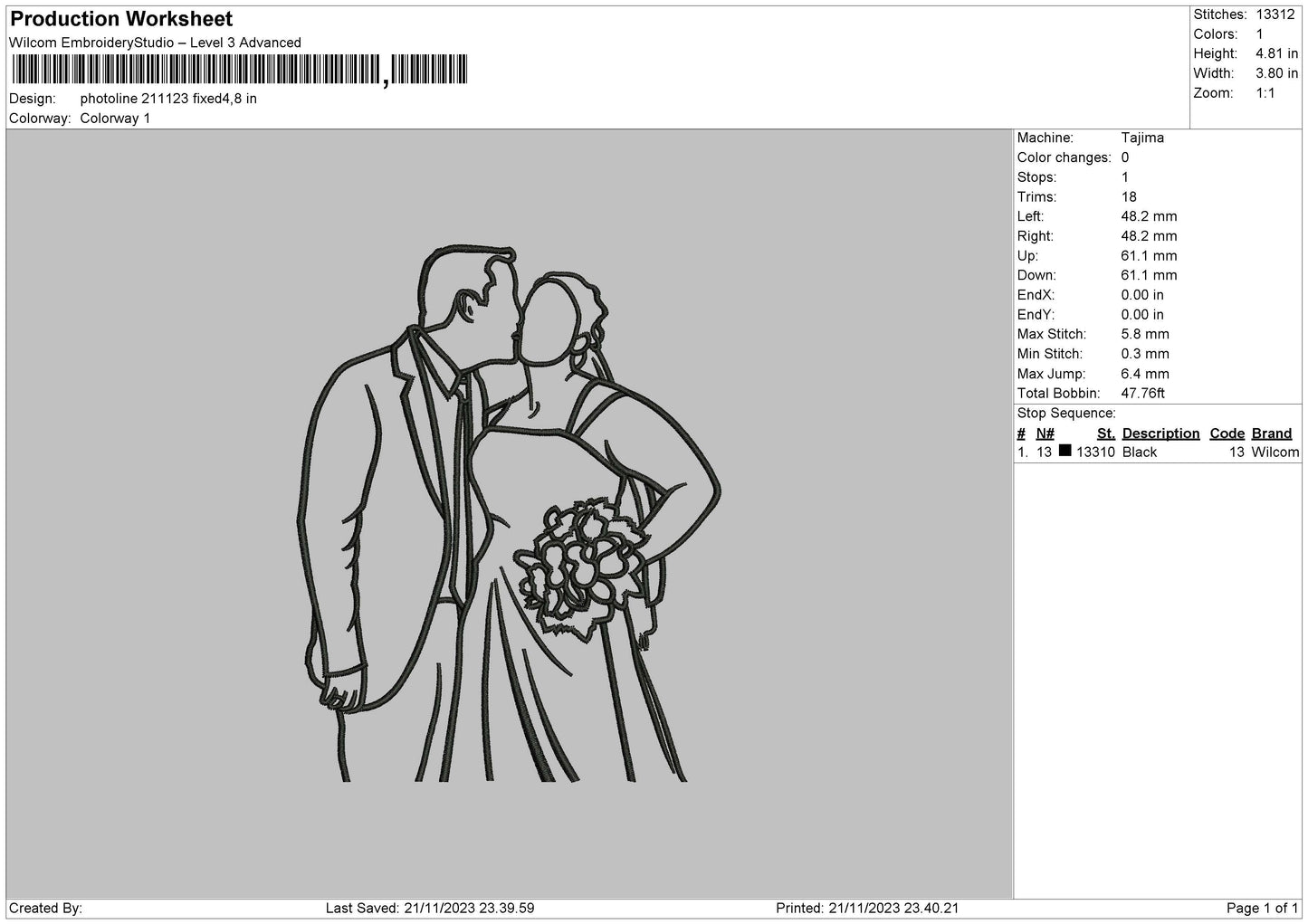Click the Total Bobbin value 47.76ft
Viewport: 1308px width, 924px height.
pyautogui.click(x=1143, y=393)
